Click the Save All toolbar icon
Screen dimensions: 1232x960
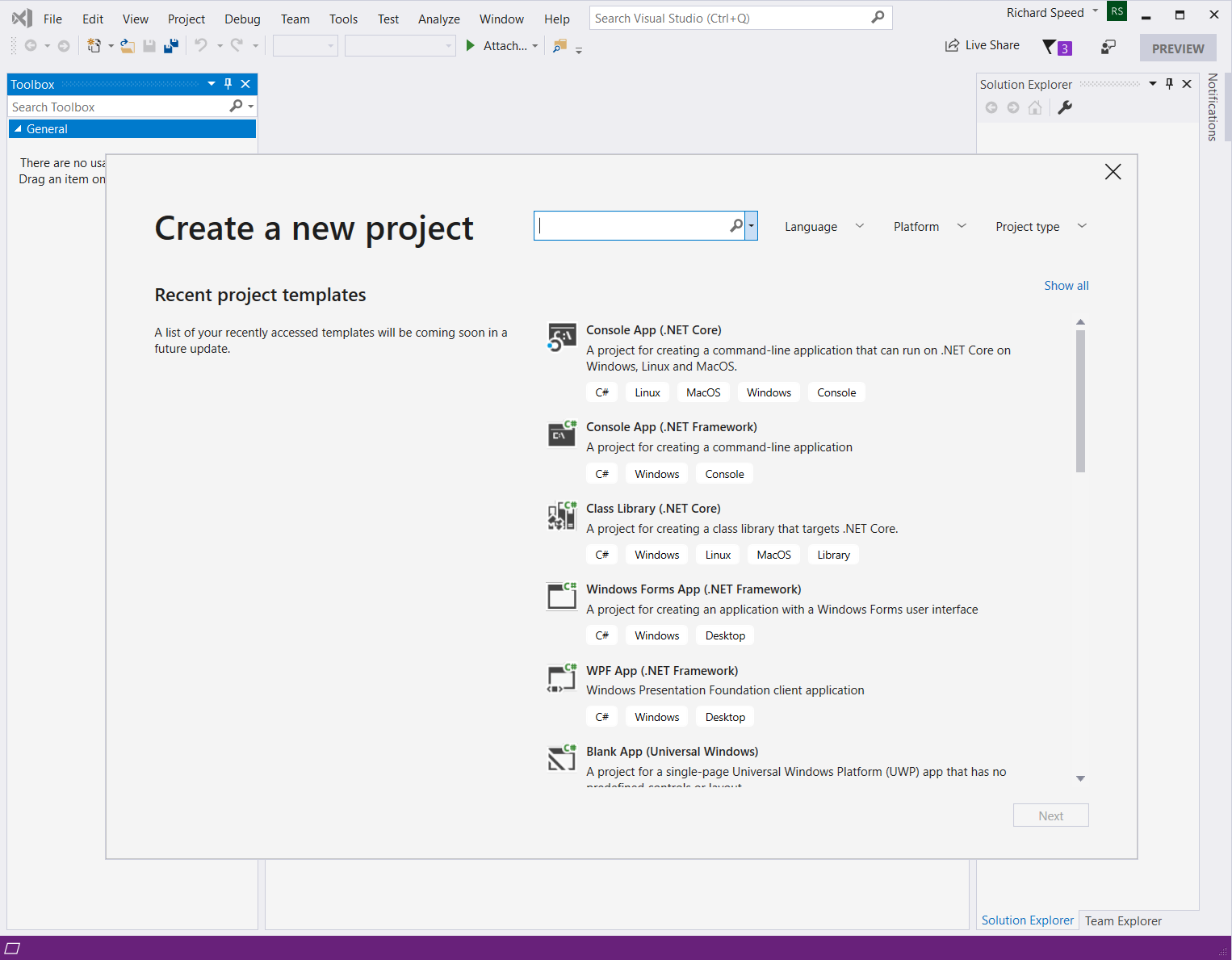pyautogui.click(x=171, y=46)
